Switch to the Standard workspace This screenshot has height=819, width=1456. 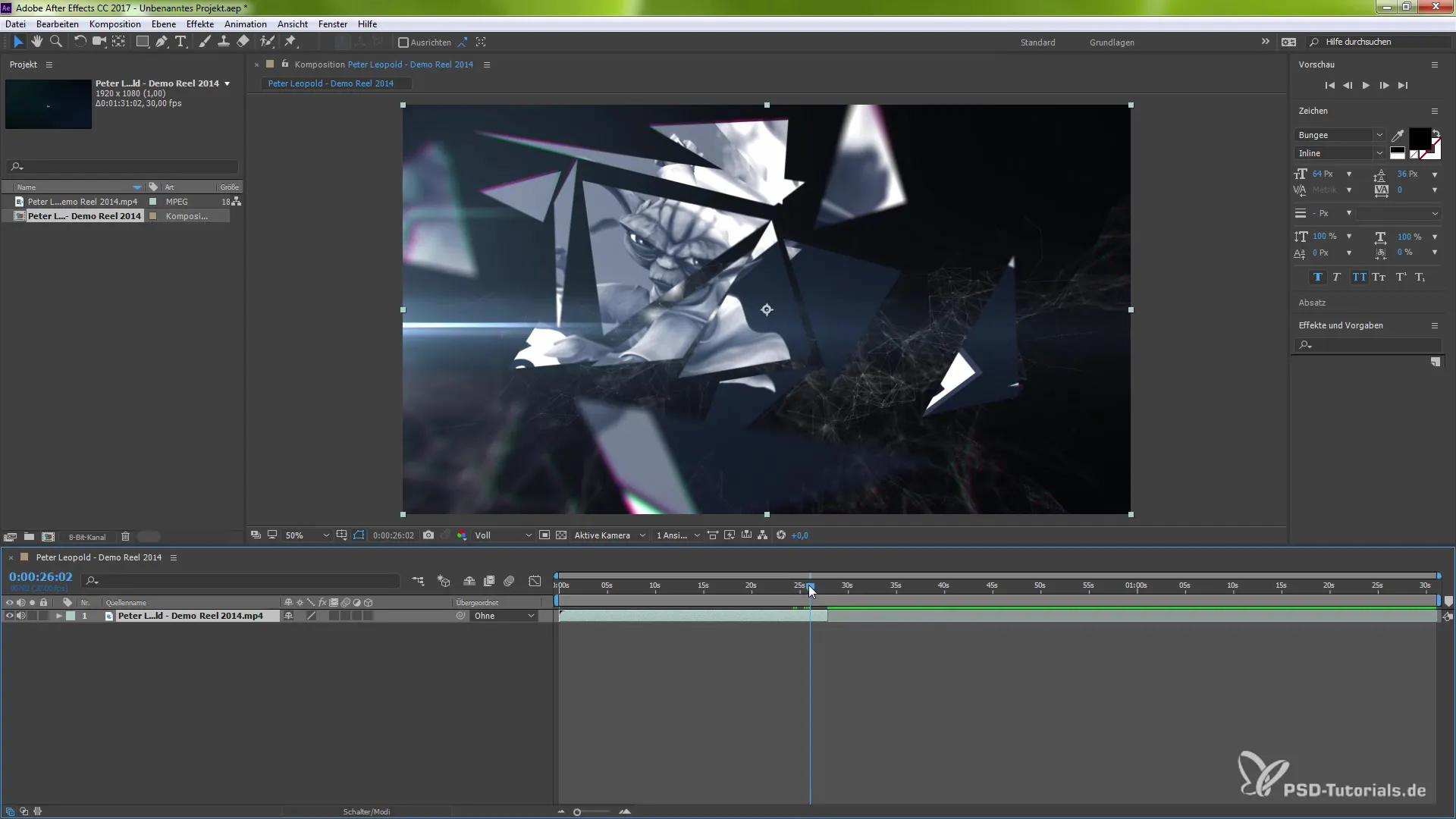tap(1037, 42)
